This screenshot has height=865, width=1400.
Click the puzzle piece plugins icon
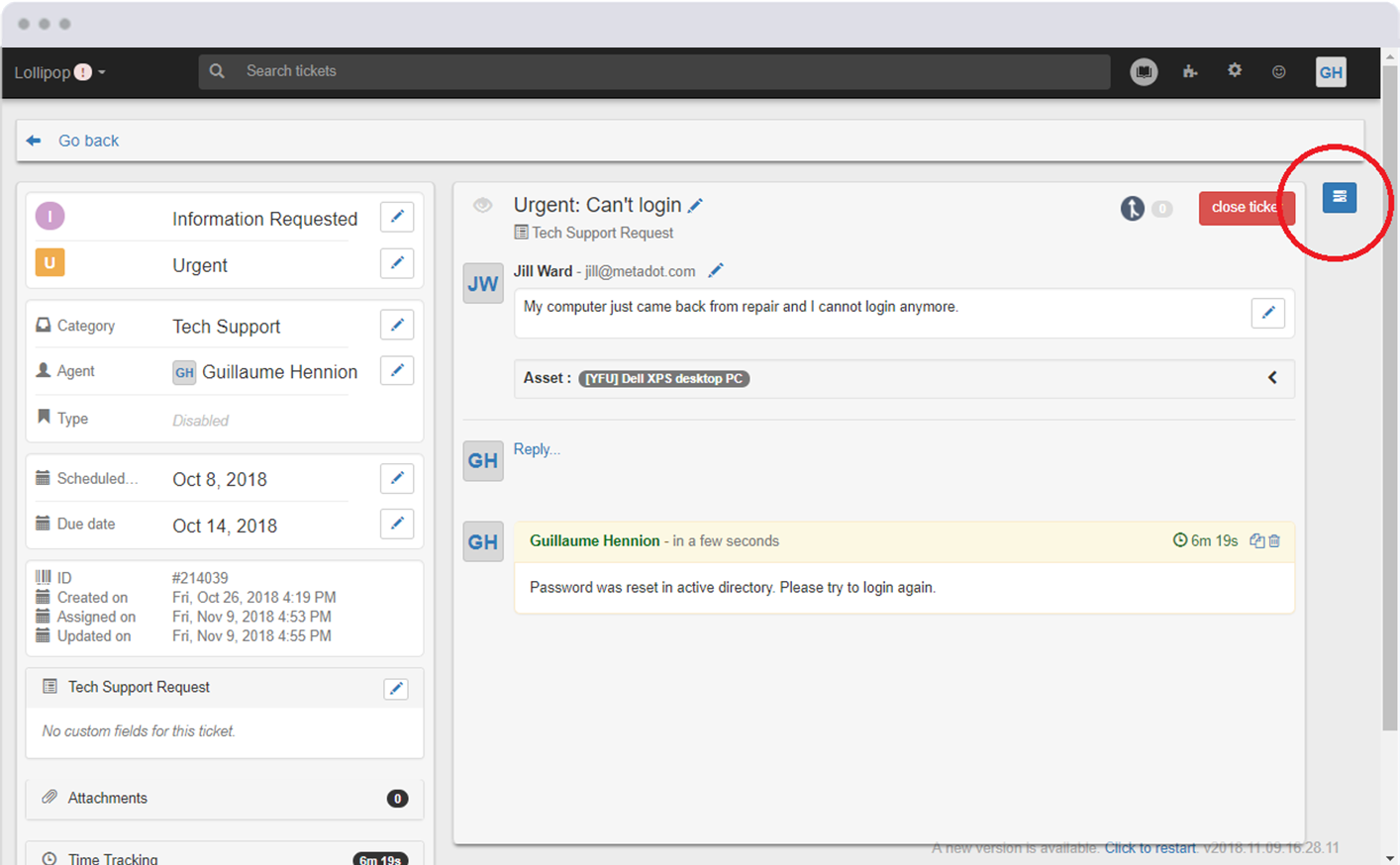click(x=1189, y=71)
